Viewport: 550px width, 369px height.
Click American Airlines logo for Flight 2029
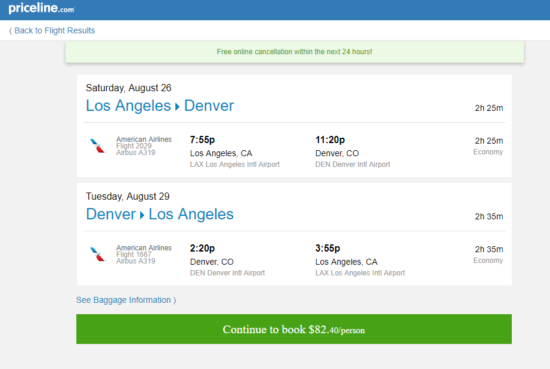(x=98, y=146)
